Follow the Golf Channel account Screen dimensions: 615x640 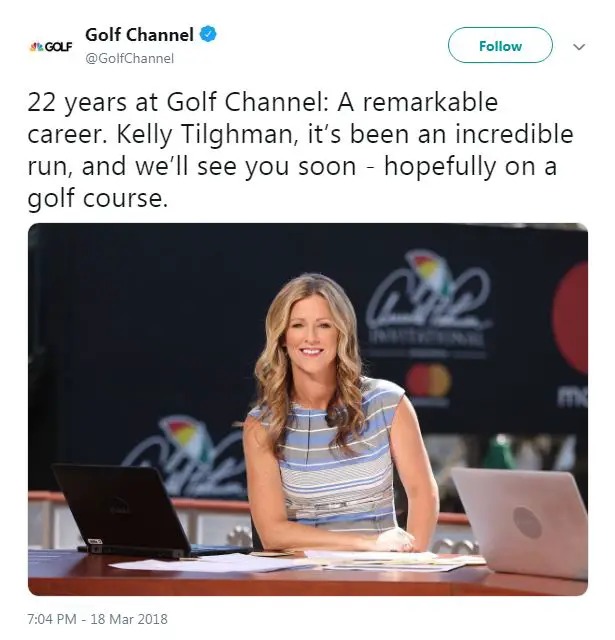tap(500, 45)
